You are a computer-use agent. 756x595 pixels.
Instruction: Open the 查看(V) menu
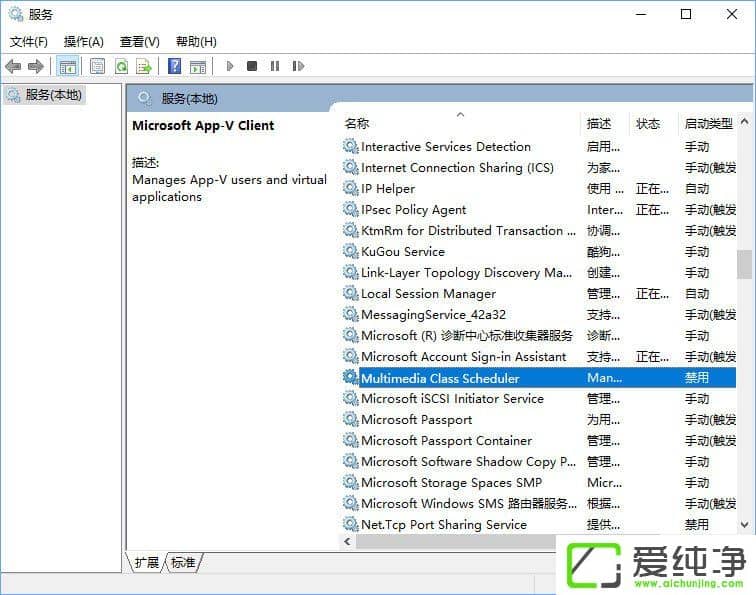point(139,42)
